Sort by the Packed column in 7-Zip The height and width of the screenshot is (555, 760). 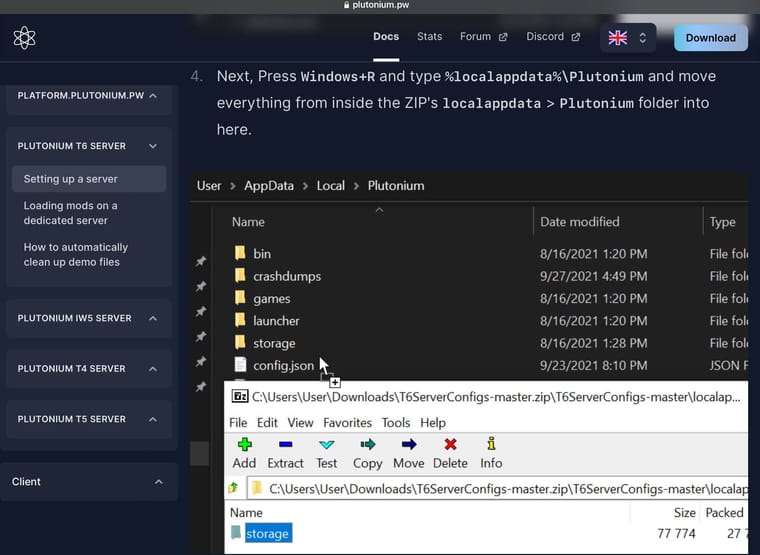tap(724, 512)
